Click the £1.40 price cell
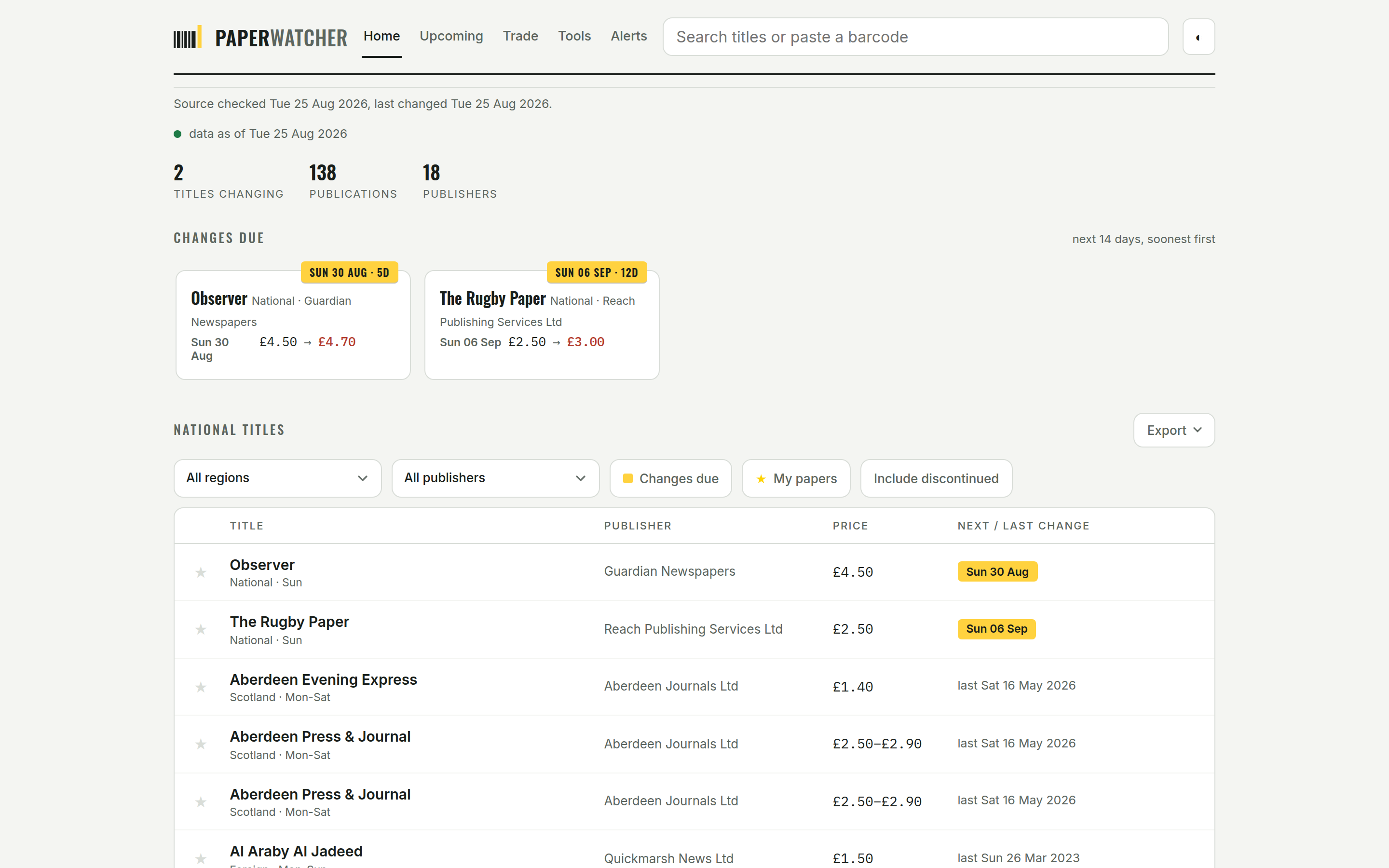The height and width of the screenshot is (868, 1389). click(853, 687)
